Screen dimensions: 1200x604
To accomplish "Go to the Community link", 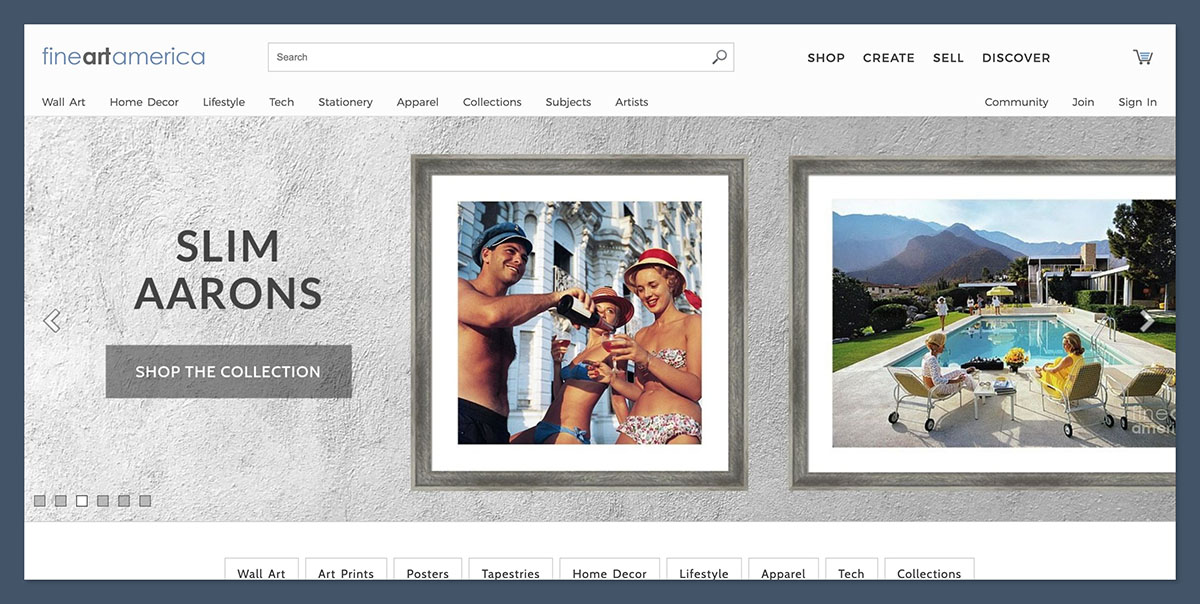I will (x=1016, y=102).
